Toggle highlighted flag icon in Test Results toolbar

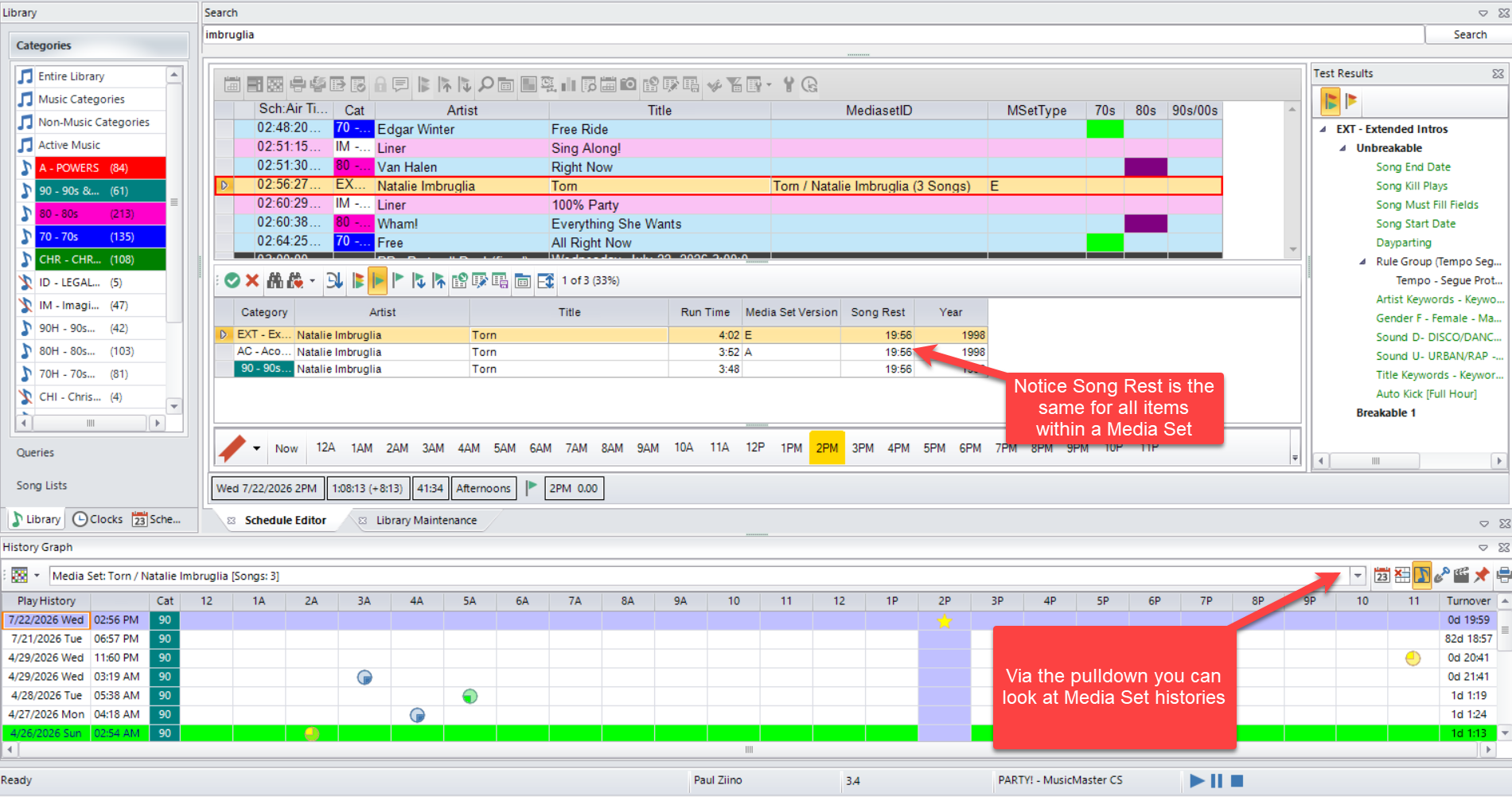(1331, 101)
